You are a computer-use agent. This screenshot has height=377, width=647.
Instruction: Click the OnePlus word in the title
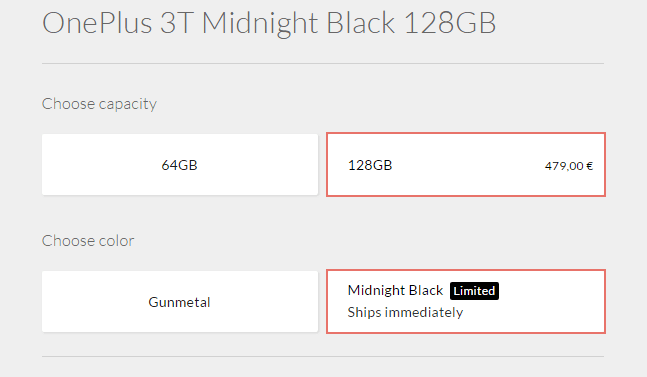pos(97,23)
